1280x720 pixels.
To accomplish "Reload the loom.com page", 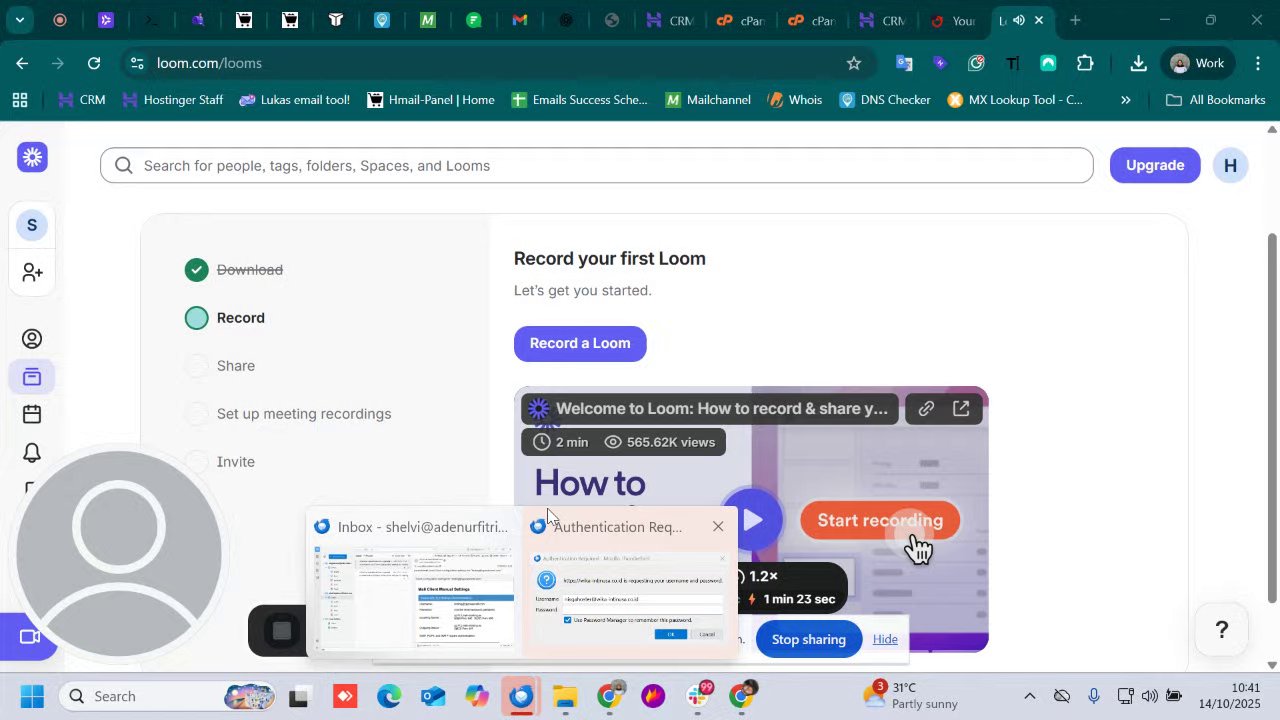I will tap(94, 63).
